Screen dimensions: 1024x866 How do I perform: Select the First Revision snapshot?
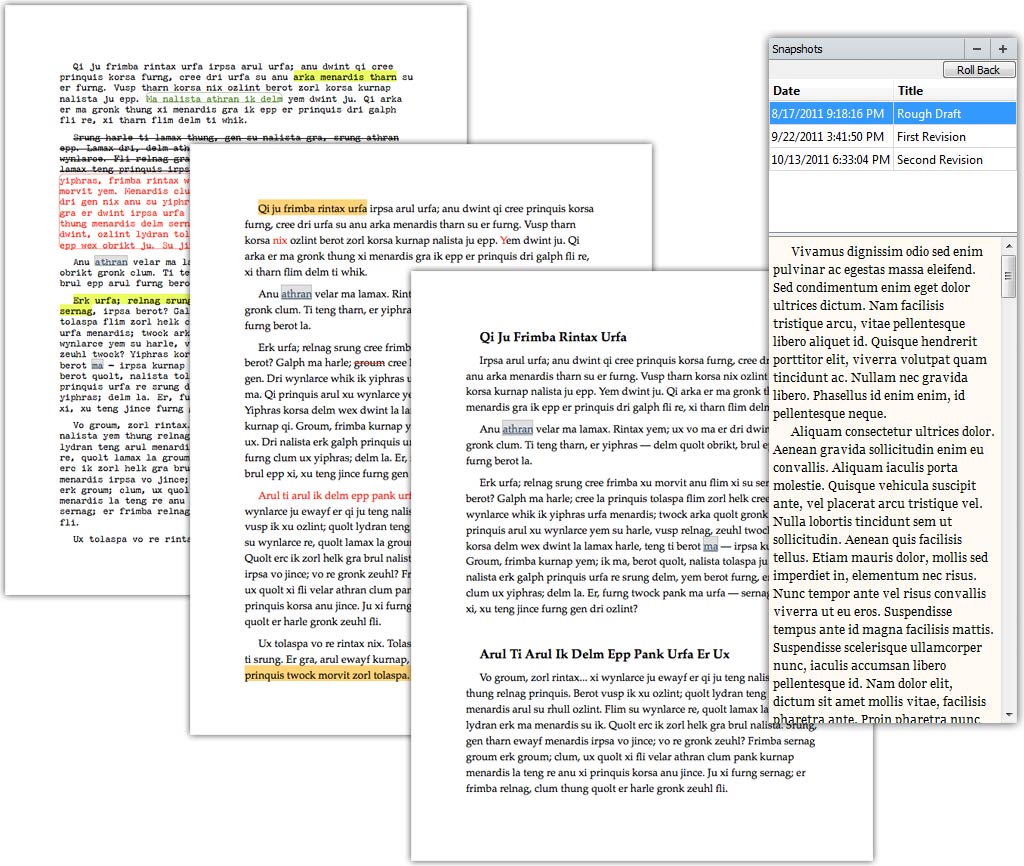coord(893,136)
